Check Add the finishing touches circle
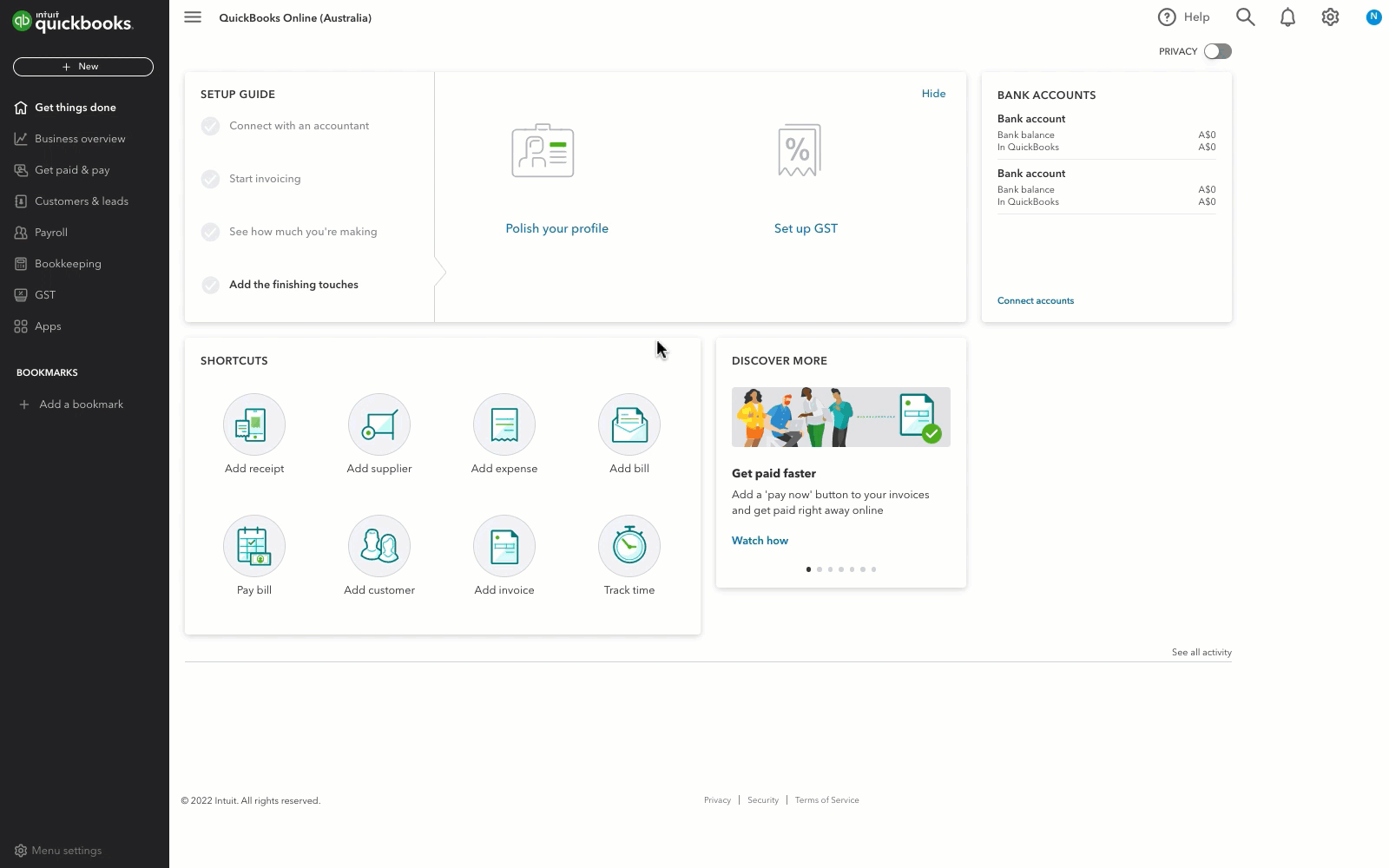Viewport: 1389px width, 868px height. (210, 286)
